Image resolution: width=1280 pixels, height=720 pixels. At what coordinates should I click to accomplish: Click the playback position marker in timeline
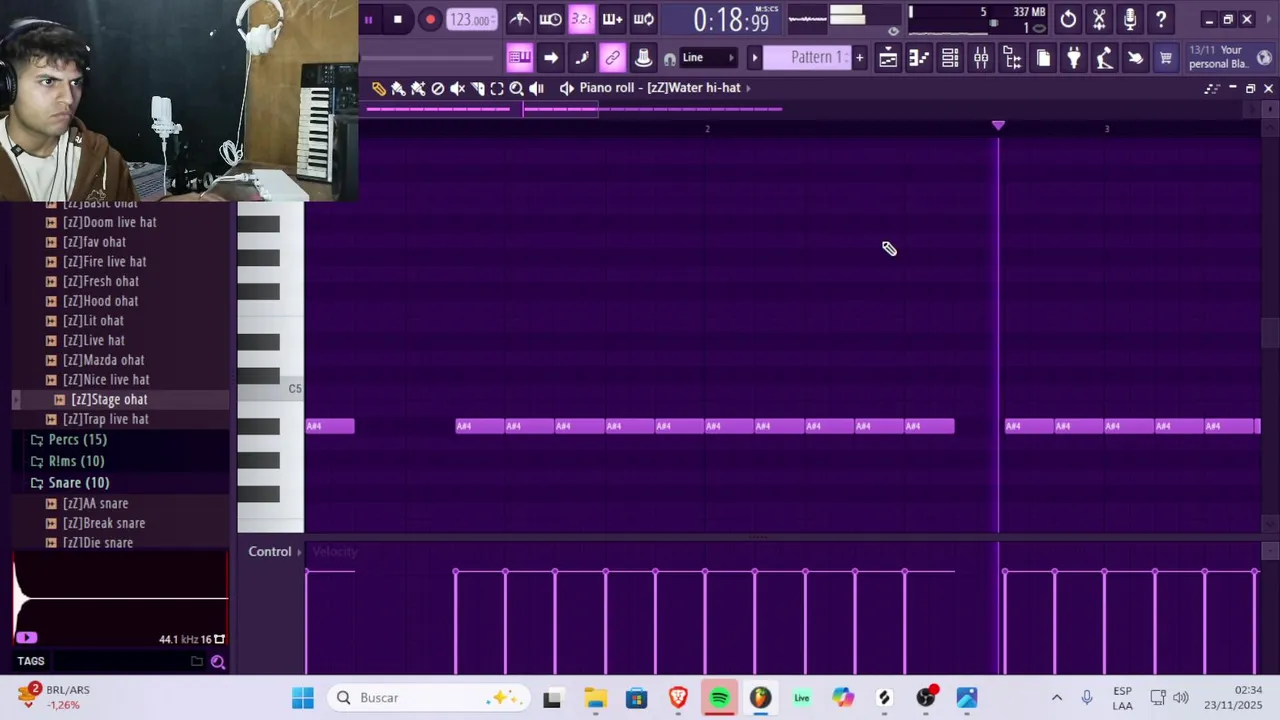998,126
